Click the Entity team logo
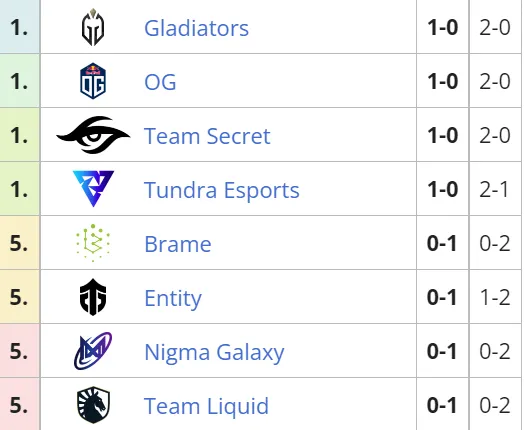Image resolution: width=524 pixels, height=430 pixels. 93,297
